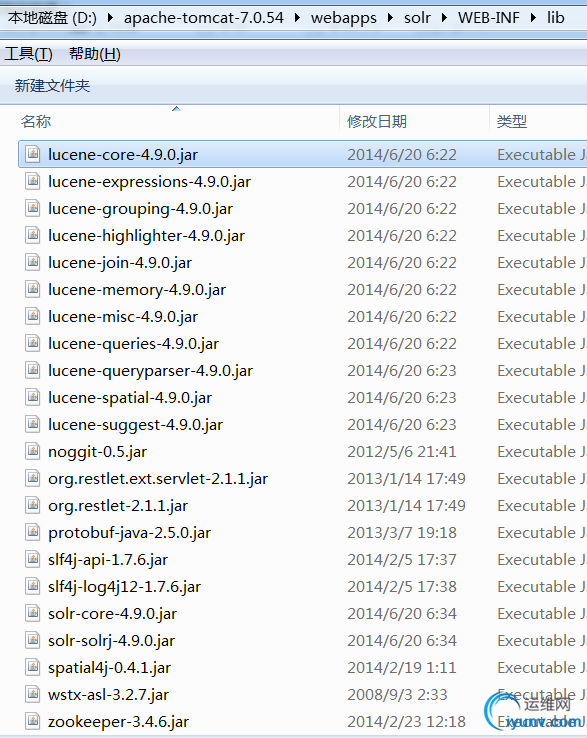The width and height of the screenshot is (587, 738).
Task: Click the spatial4j-0.4.1.jar file icon
Action: point(32,667)
